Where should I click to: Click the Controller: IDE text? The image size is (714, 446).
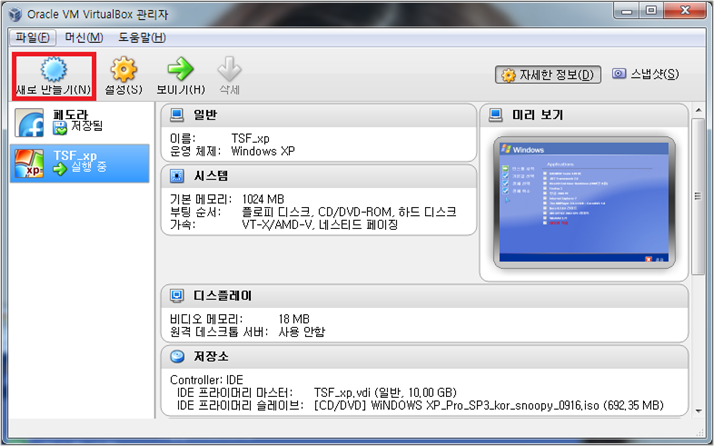click(206, 380)
